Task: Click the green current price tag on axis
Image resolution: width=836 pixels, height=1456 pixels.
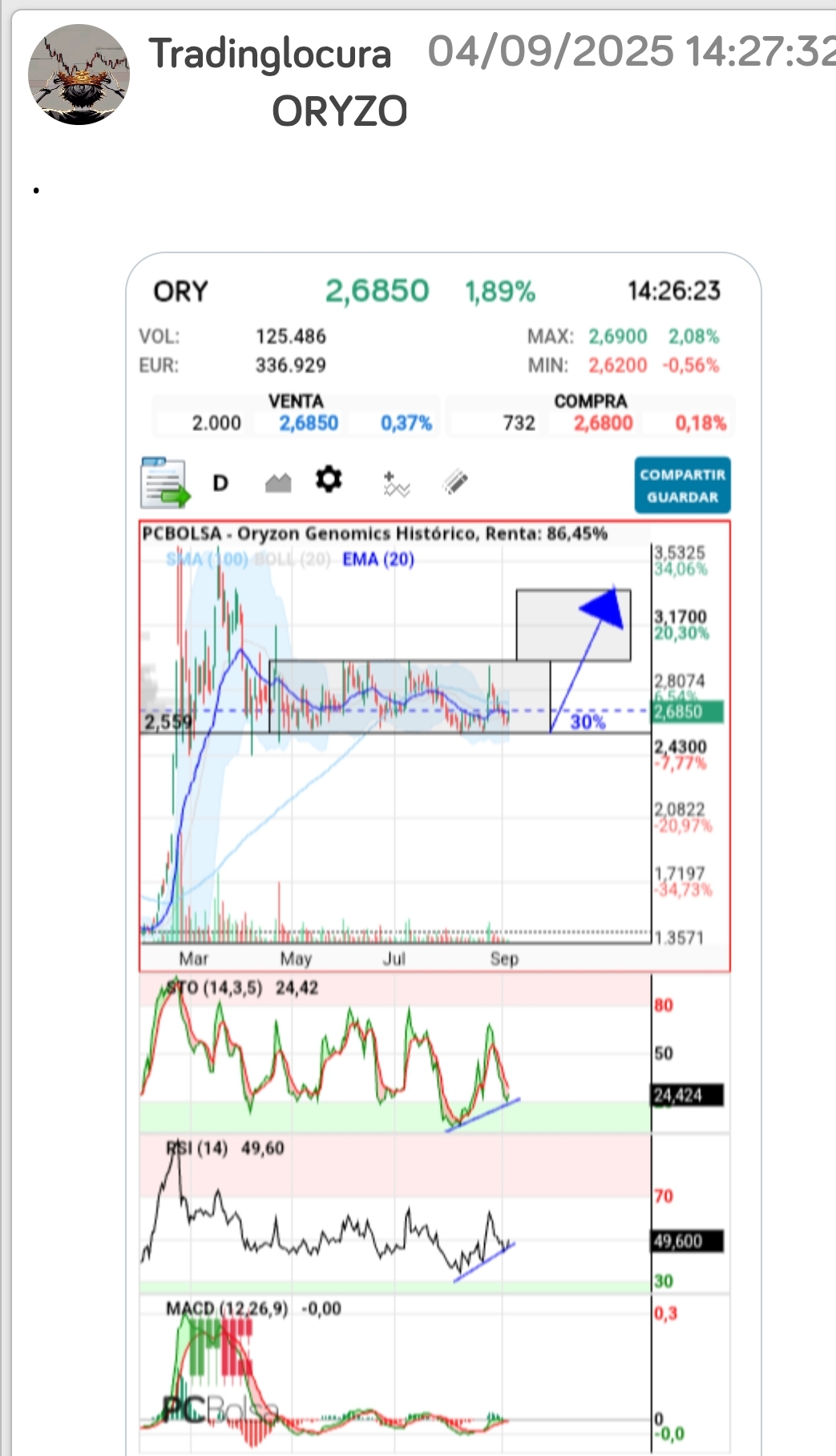Action: click(689, 712)
